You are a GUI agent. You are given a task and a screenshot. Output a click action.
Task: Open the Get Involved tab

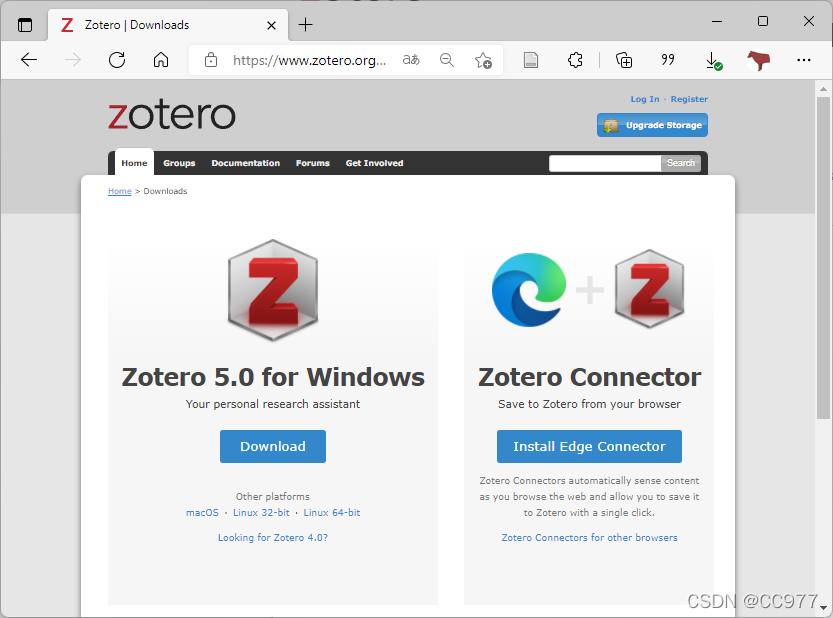point(375,163)
